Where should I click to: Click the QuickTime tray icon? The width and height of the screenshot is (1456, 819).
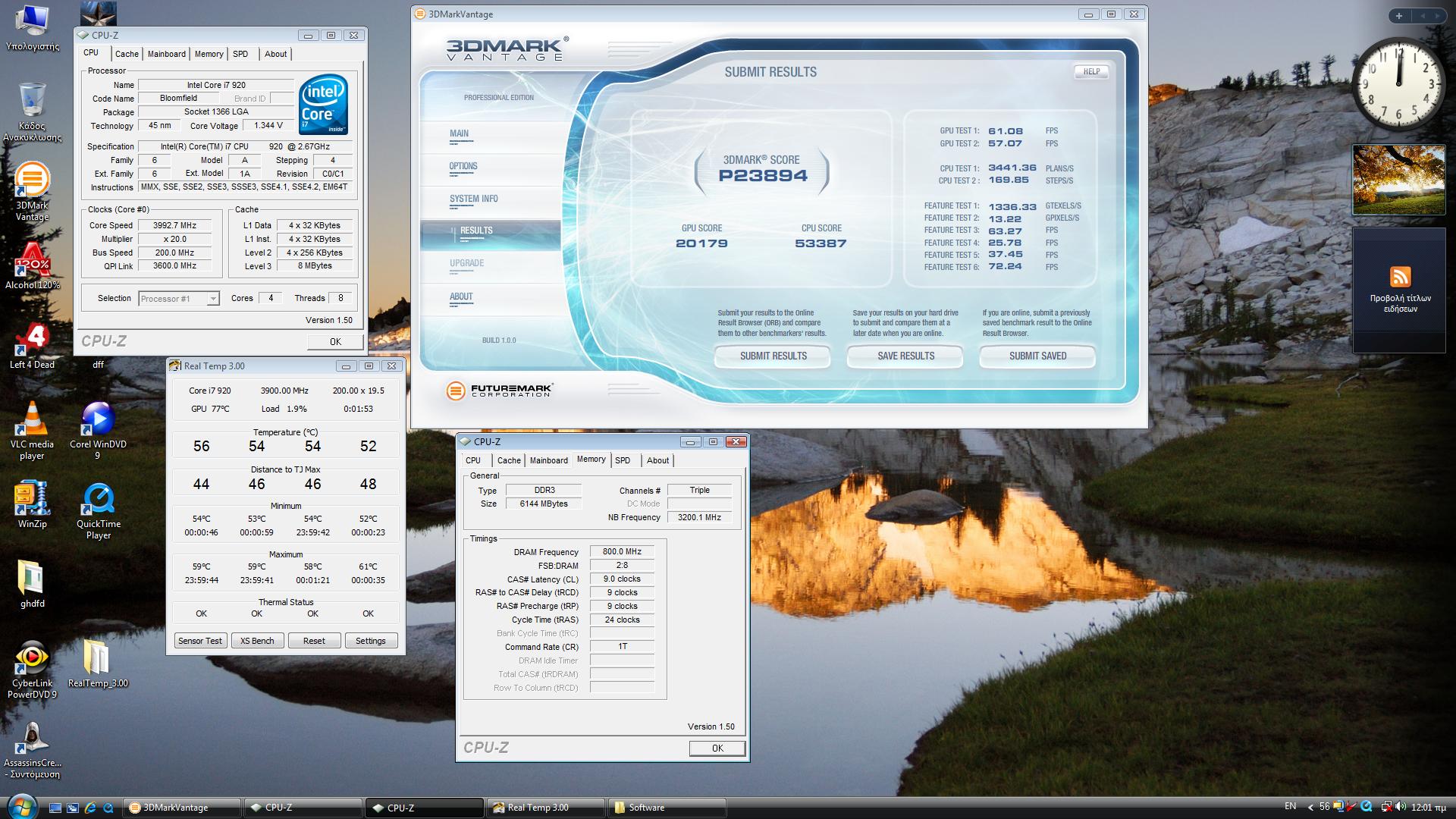point(1367,807)
